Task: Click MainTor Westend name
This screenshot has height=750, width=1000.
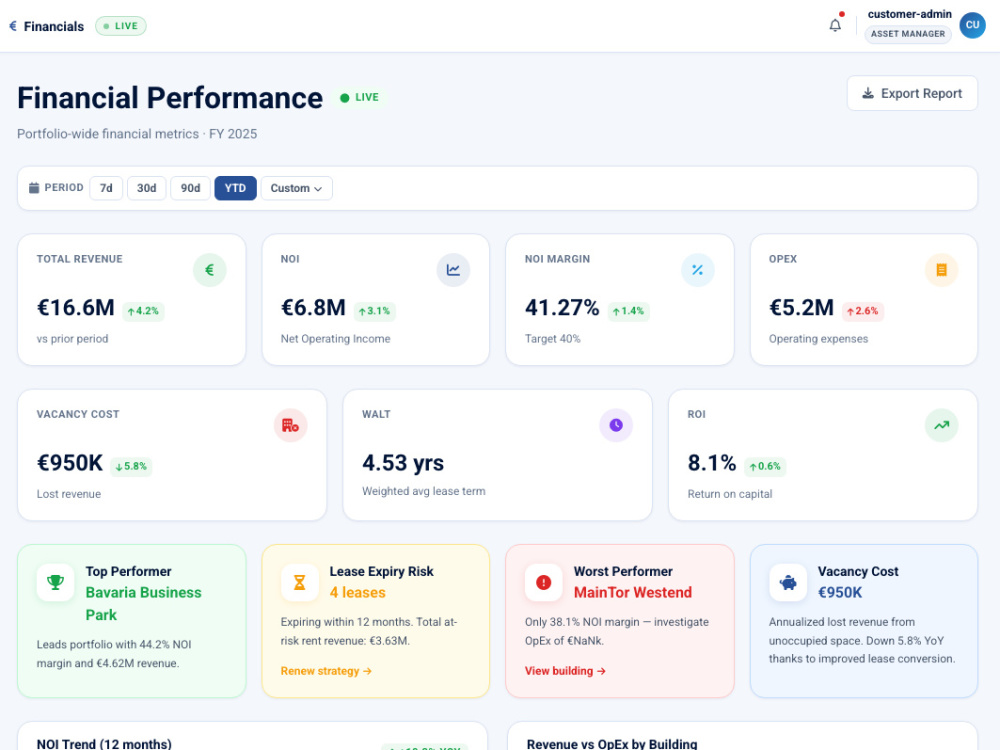Action: 633,592
